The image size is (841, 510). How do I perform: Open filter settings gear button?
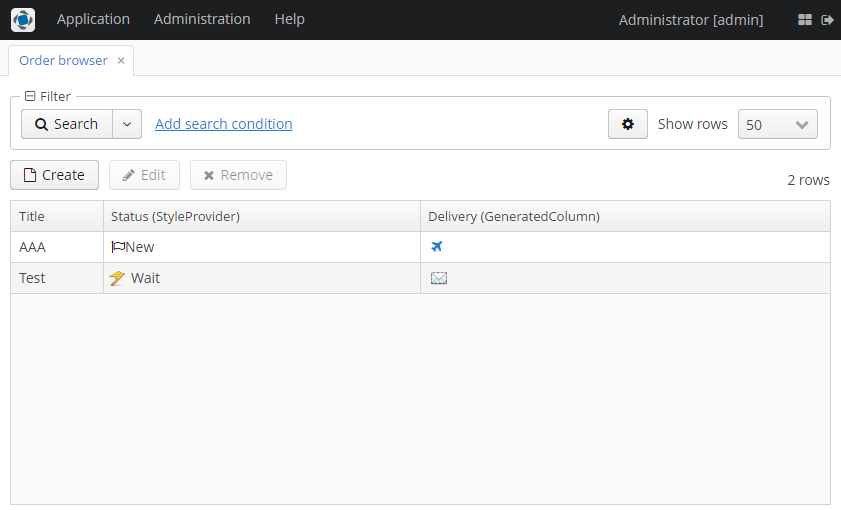click(x=627, y=124)
